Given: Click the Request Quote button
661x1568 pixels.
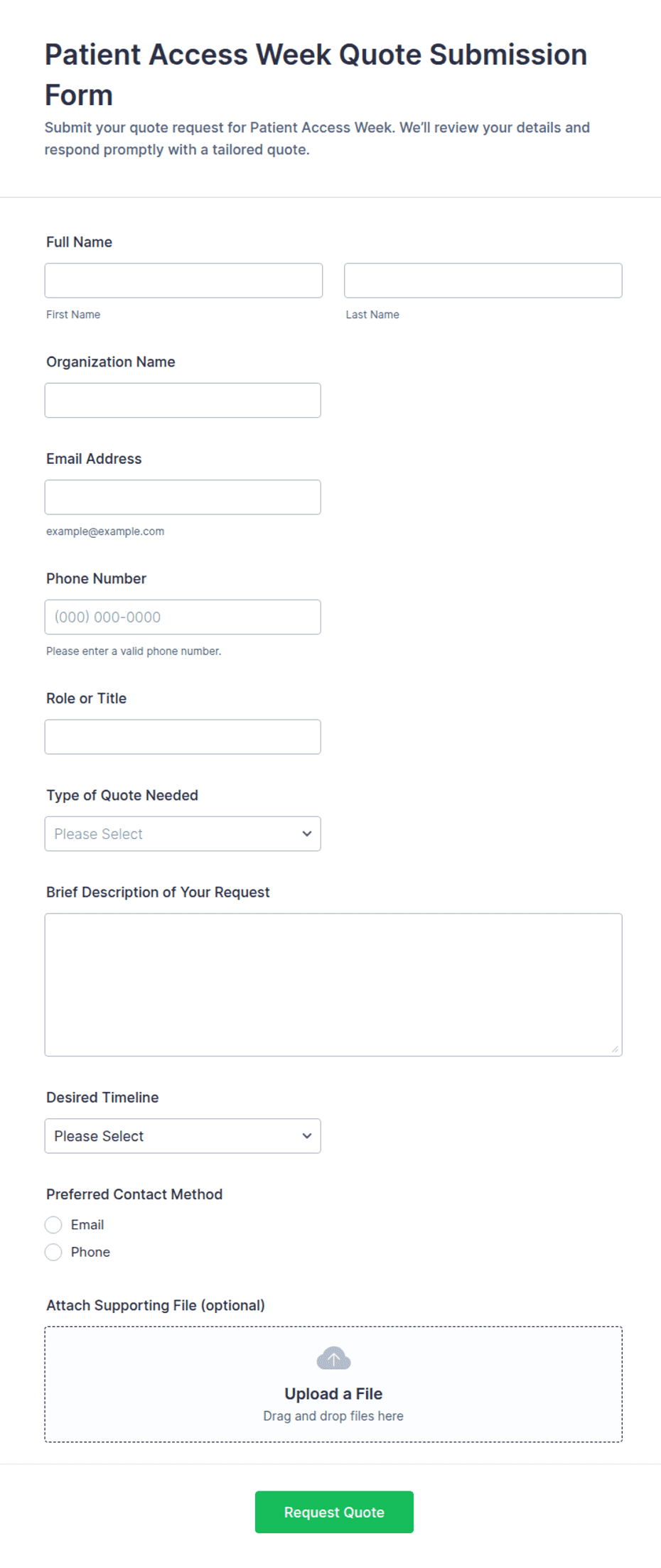Looking at the screenshot, I should click(334, 1512).
